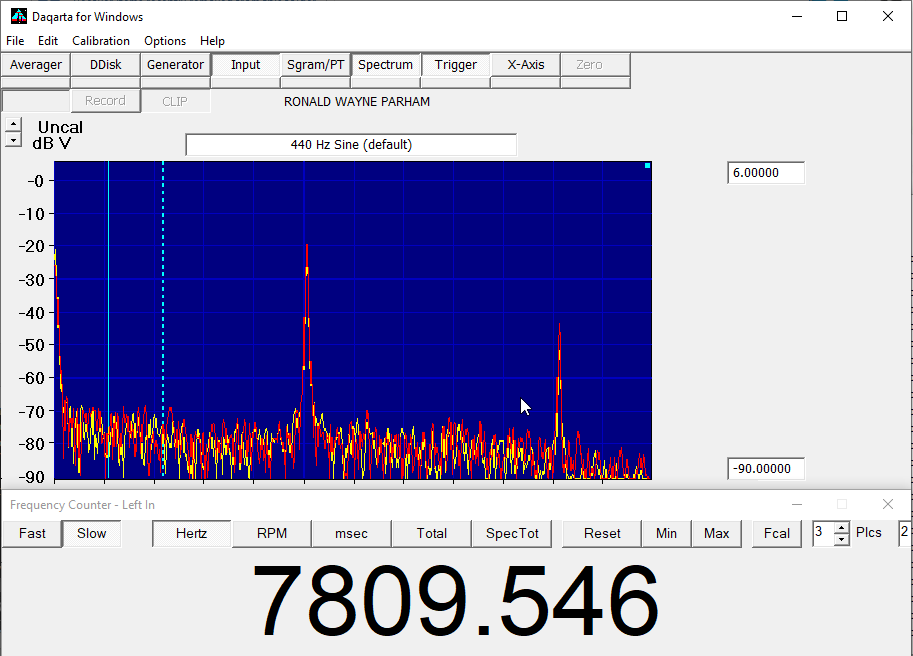Toggle the Spectrum display mode
This screenshot has width=913, height=656.
(385, 65)
